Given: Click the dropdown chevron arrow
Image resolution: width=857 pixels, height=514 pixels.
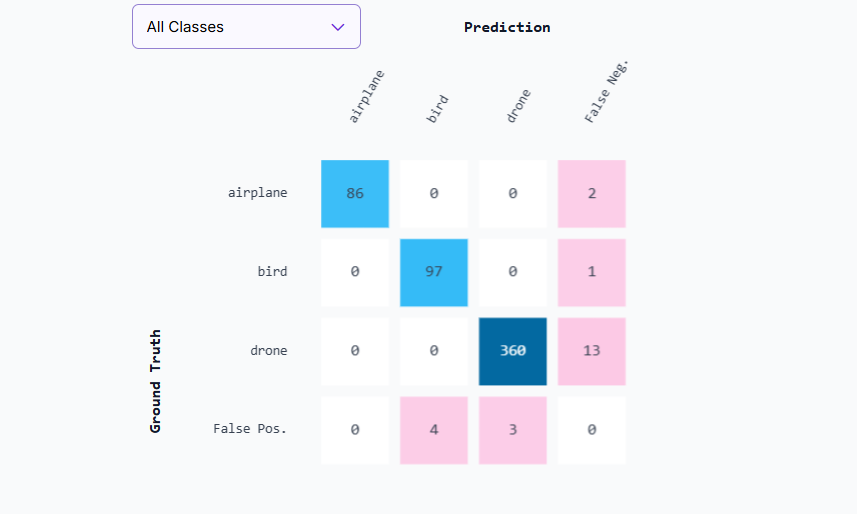Looking at the screenshot, I should click(338, 27).
